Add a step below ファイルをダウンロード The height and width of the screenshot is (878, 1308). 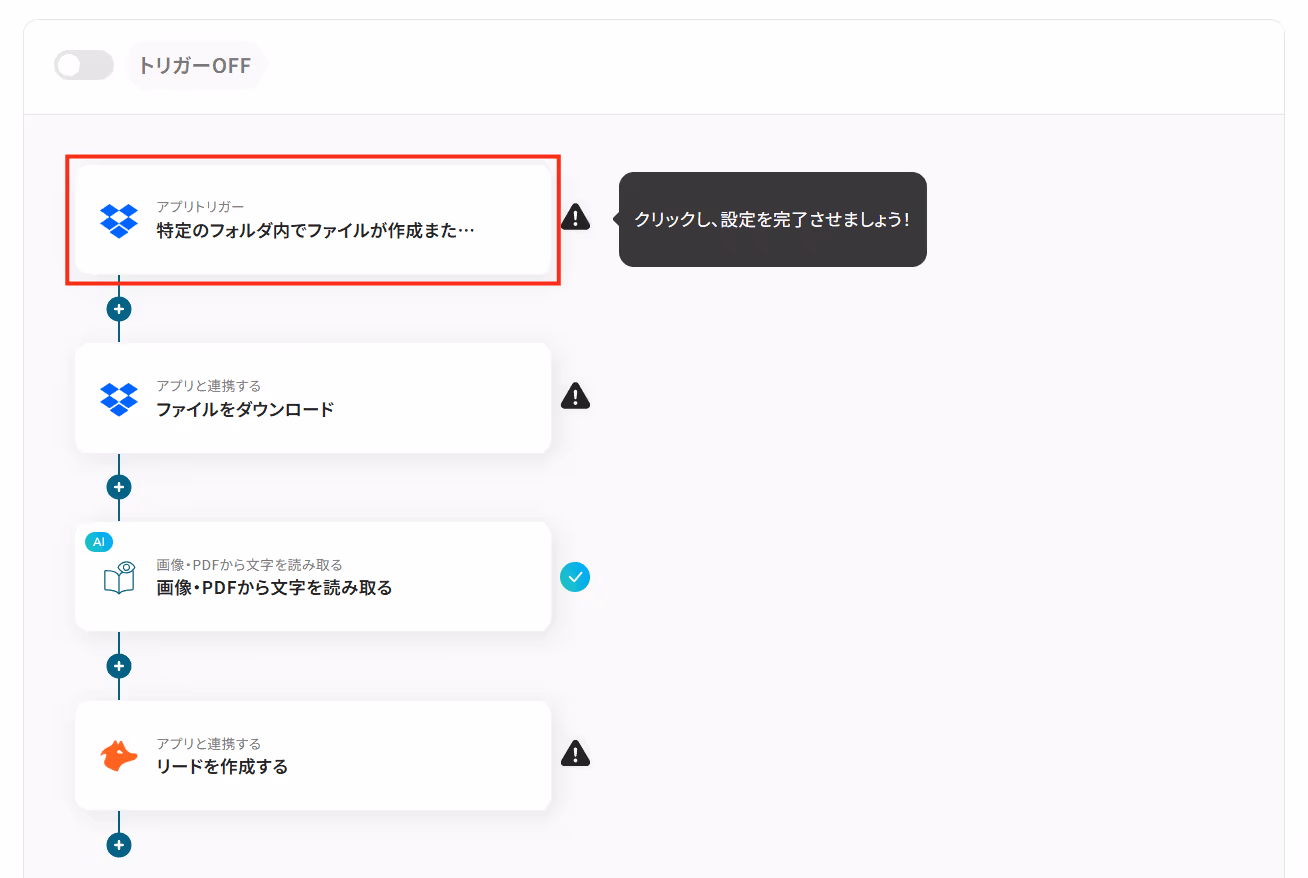119,487
